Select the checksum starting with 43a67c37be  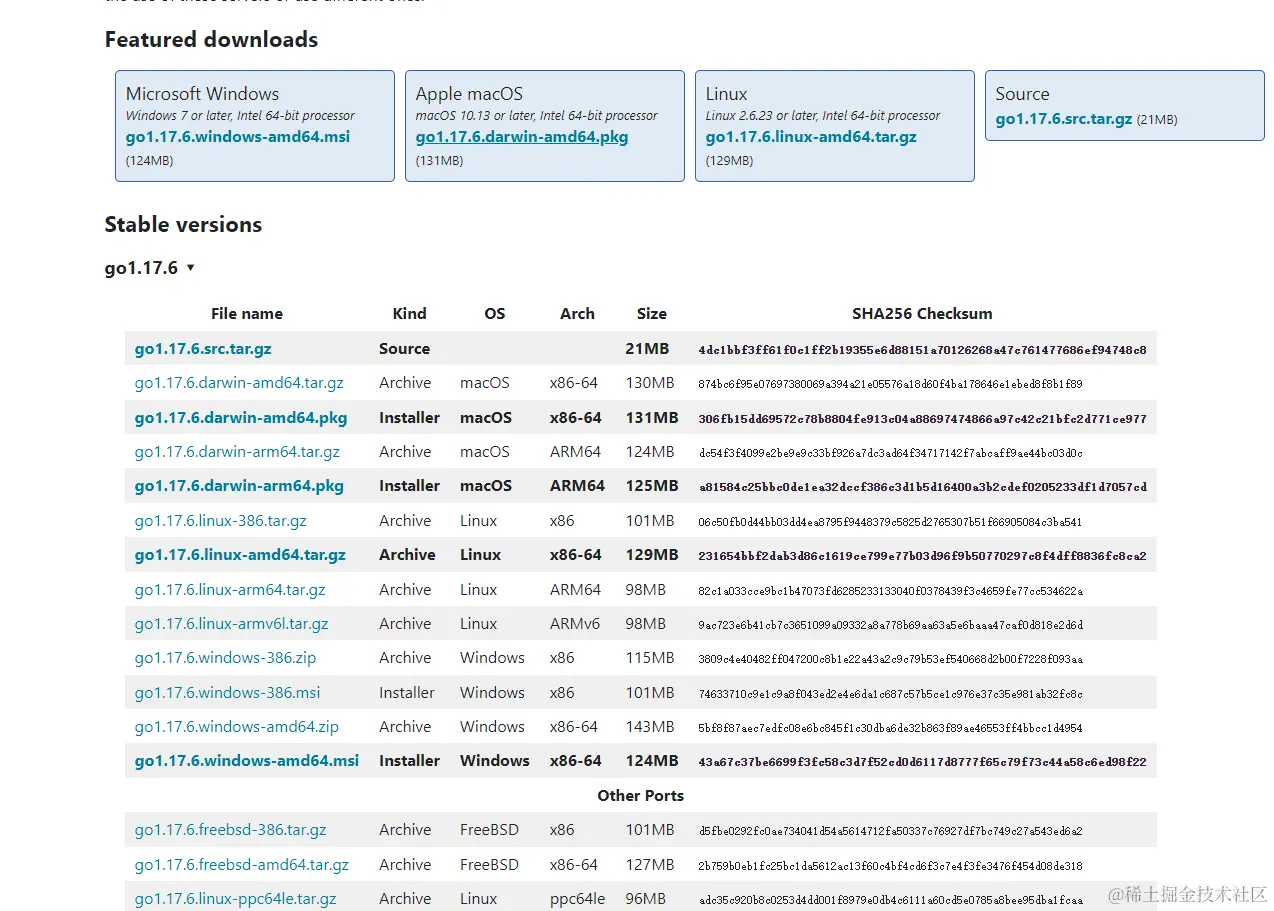click(922, 762)
